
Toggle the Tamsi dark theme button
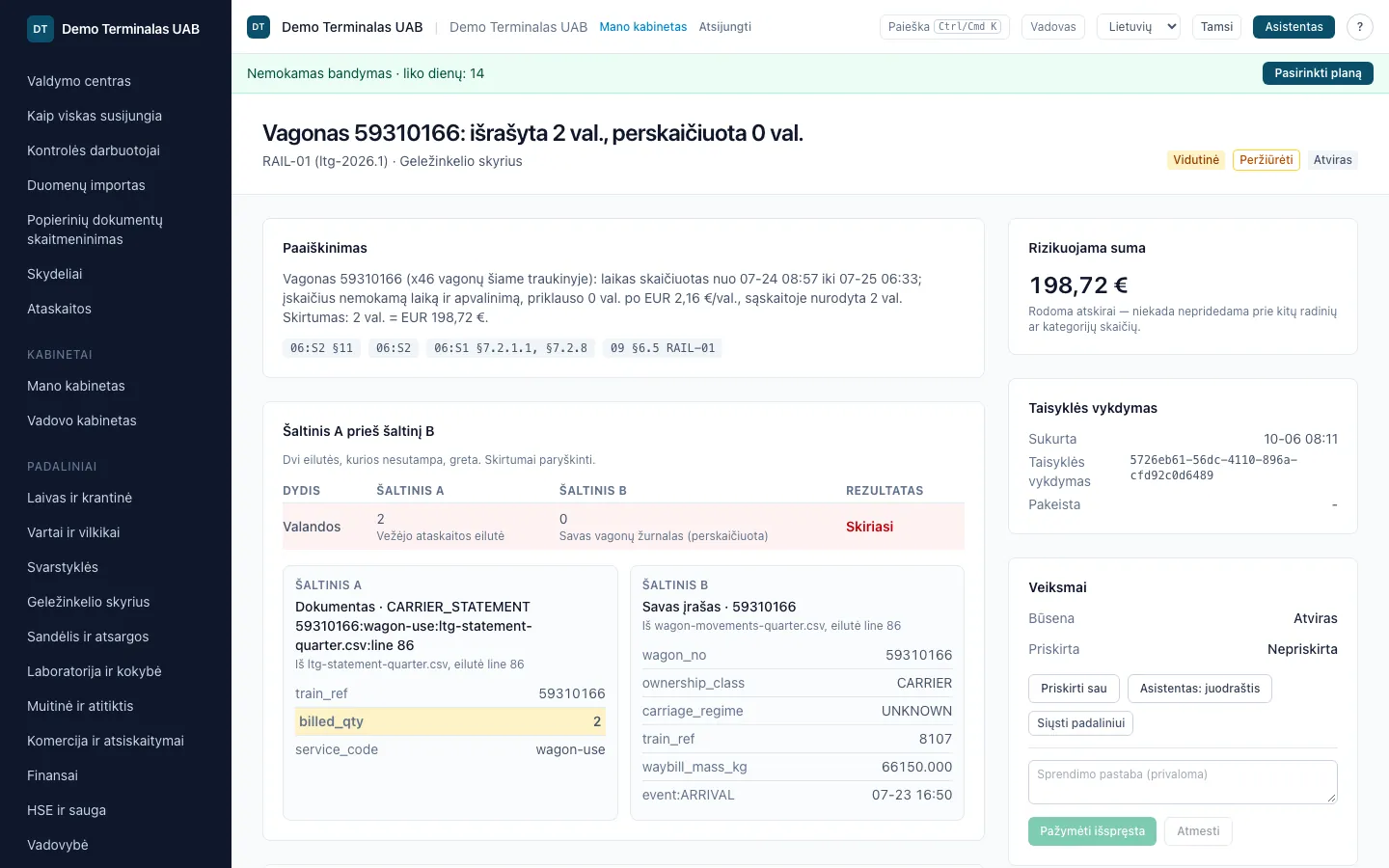click(x=1216, y=27)
